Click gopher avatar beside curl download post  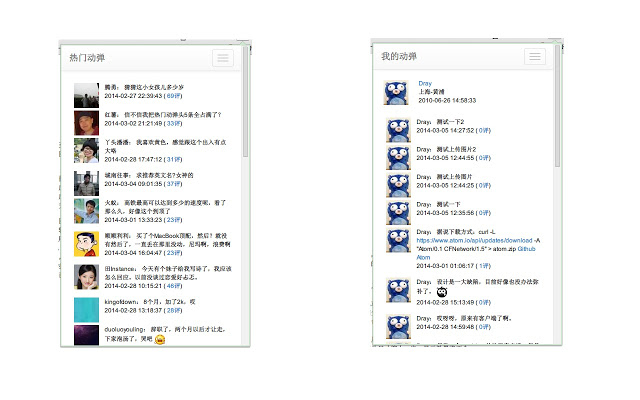pyautogui.click(x=398, y=240)
